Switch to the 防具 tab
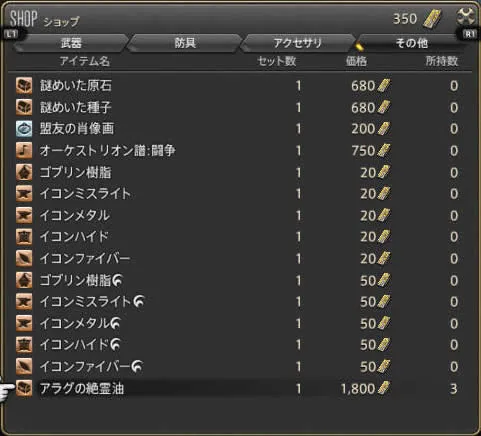The image size is (481, 436). pyautogui.click(x=185, y=43)
